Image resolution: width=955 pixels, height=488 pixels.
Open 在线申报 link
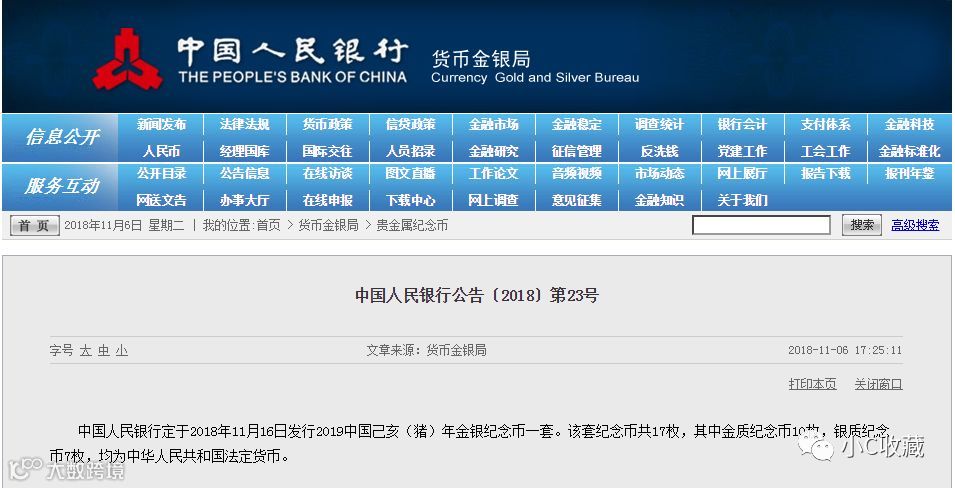pyautogui.click(x=327, y=200)
